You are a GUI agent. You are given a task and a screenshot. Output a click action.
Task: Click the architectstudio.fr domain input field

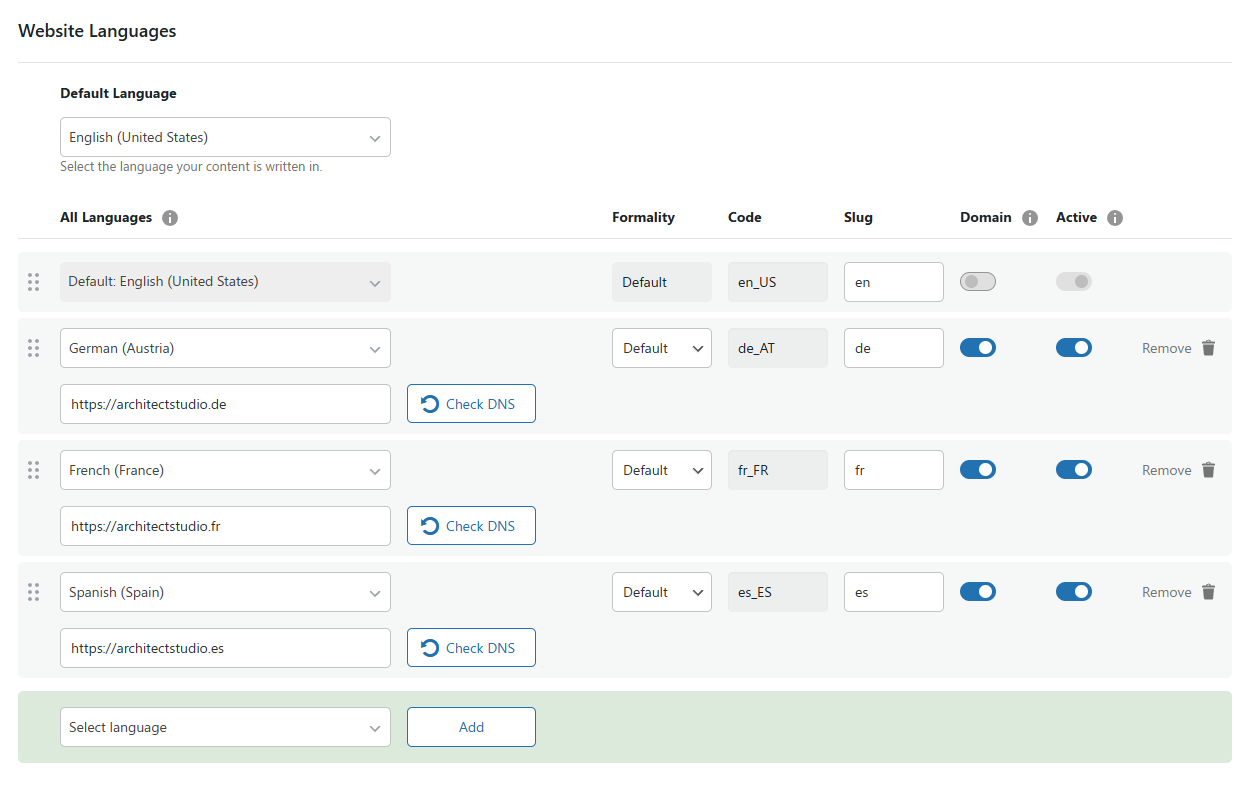point(225,526)
